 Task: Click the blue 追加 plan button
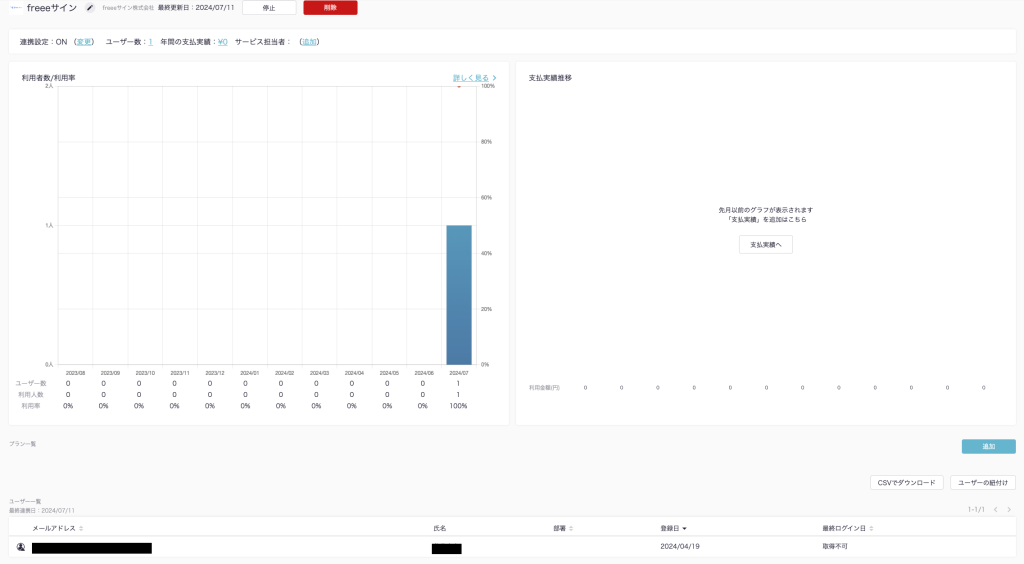pyautogui.click(x=988, y=447)
